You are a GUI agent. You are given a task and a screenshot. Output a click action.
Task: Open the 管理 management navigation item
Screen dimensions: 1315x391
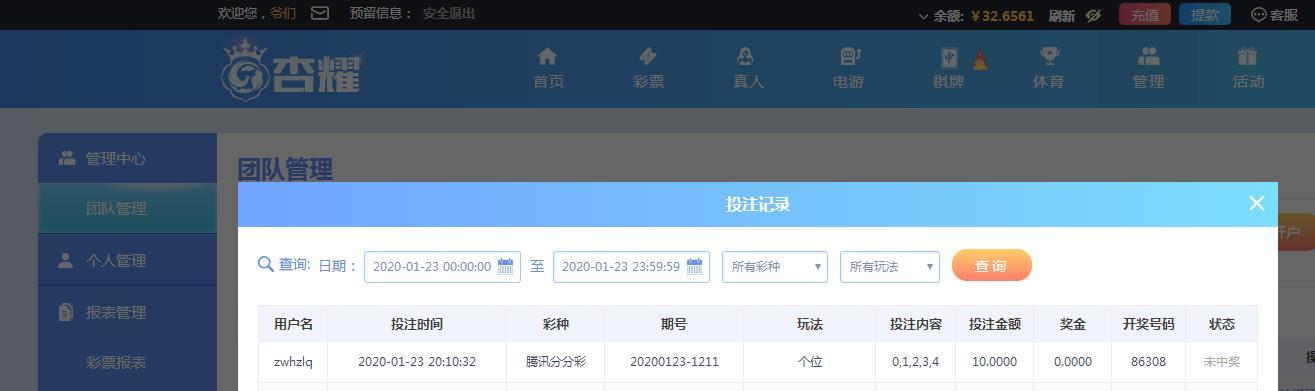(x=1148, y=68)
